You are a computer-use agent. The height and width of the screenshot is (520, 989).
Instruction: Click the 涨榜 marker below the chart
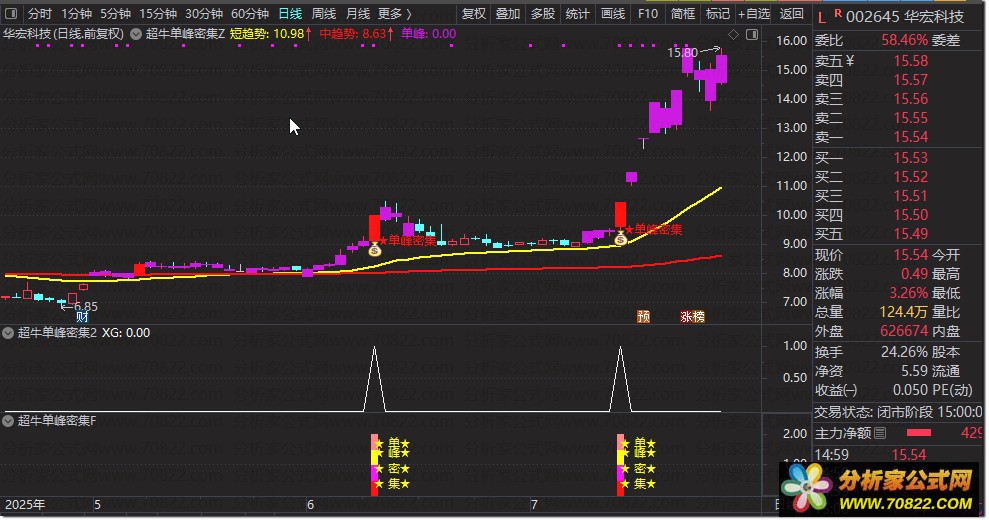692,316
